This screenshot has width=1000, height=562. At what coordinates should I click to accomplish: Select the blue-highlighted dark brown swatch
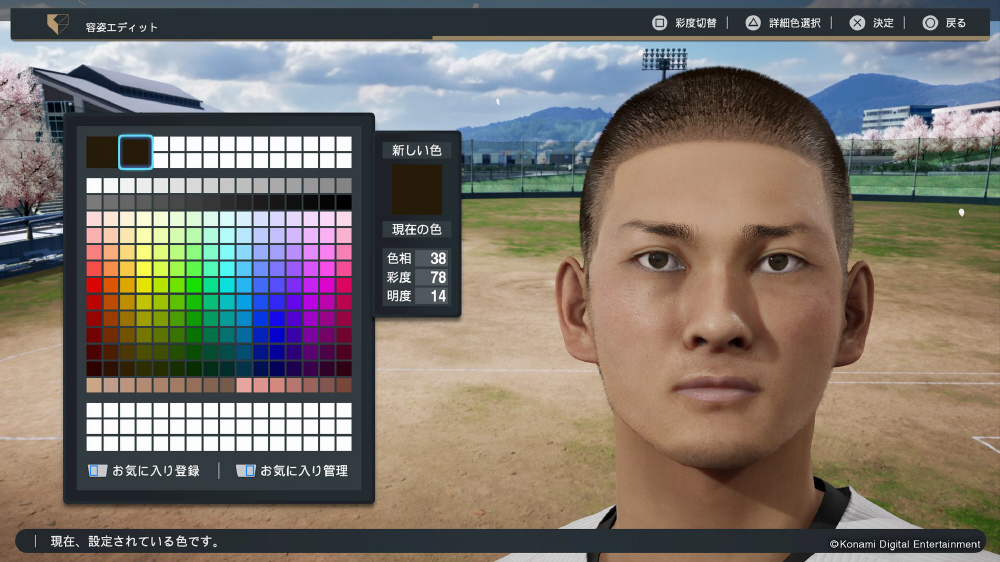coord(135,152)
